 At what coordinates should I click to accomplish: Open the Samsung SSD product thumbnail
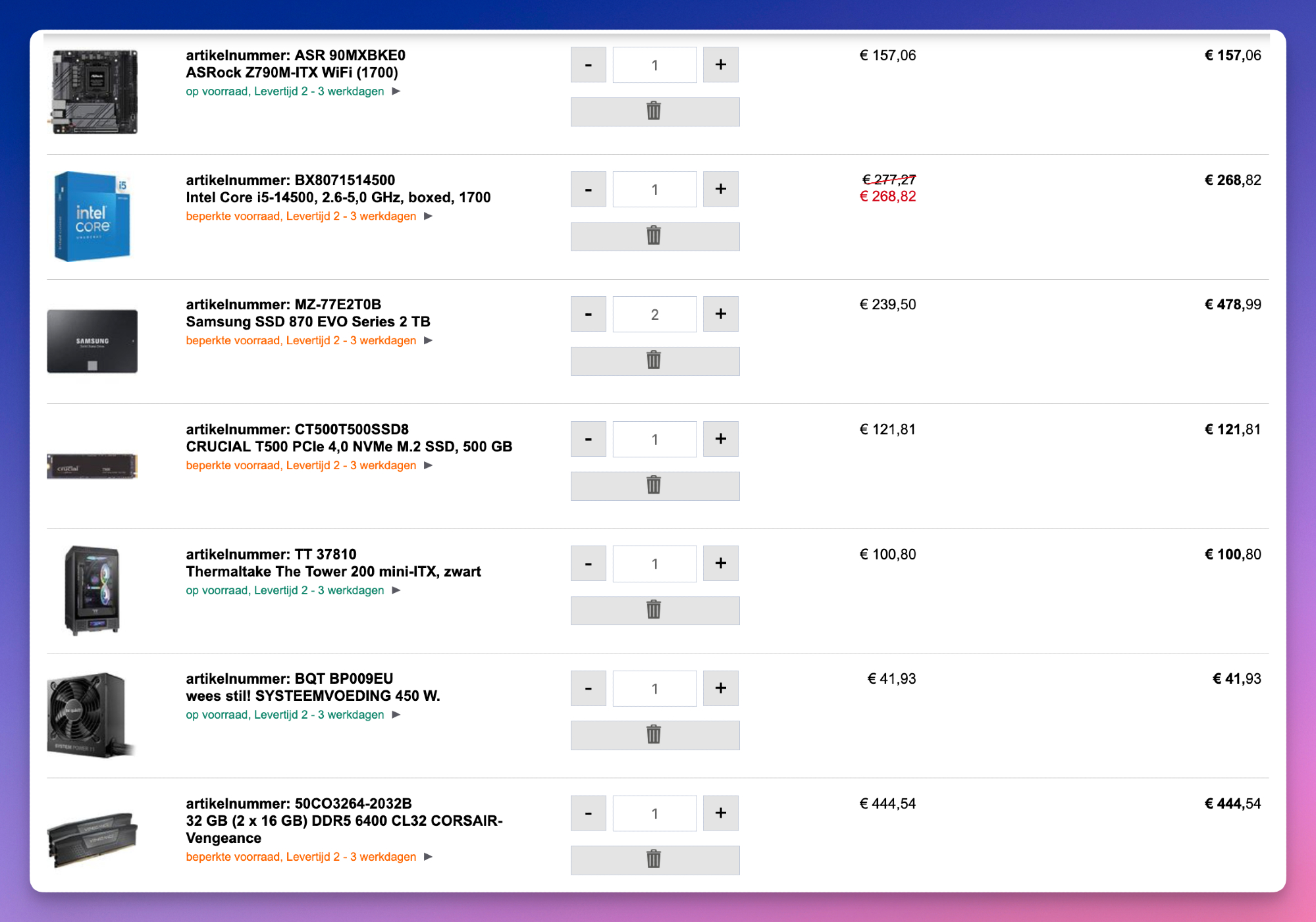(x=92, y=341)
